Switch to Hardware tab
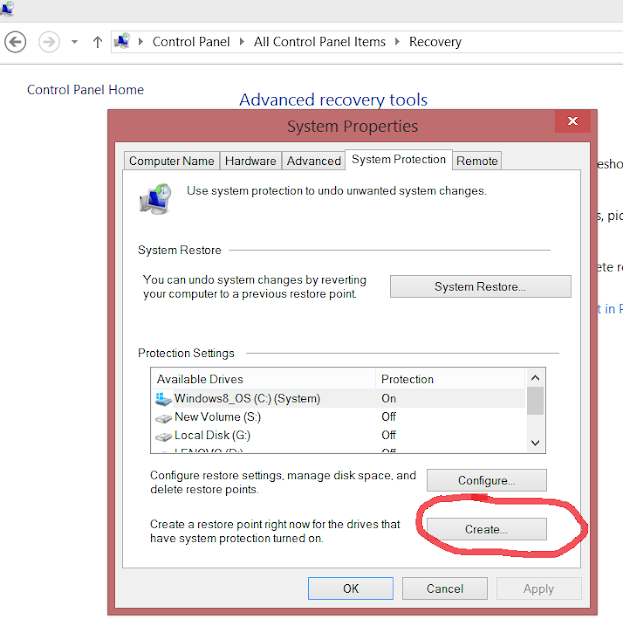This screenshot has width=623, height=640. pyautogui.click(x=251, y=161)
